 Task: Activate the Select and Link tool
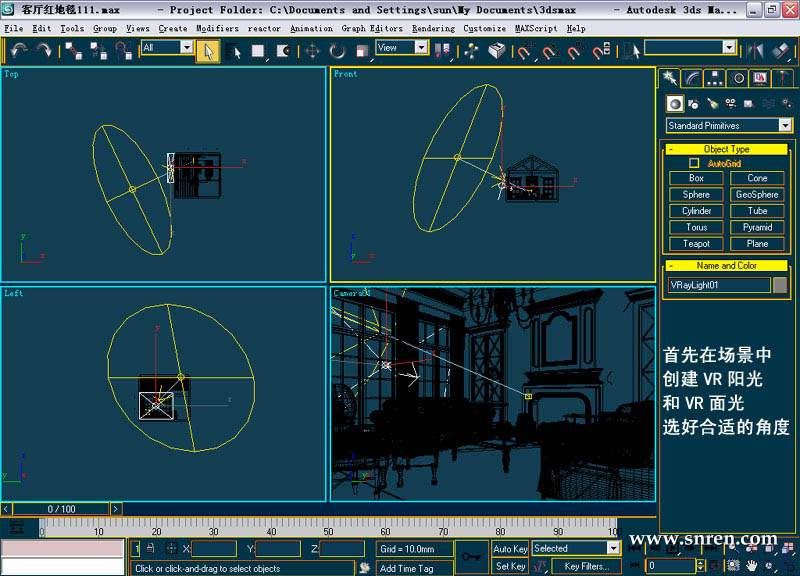[x=73, y=51]
